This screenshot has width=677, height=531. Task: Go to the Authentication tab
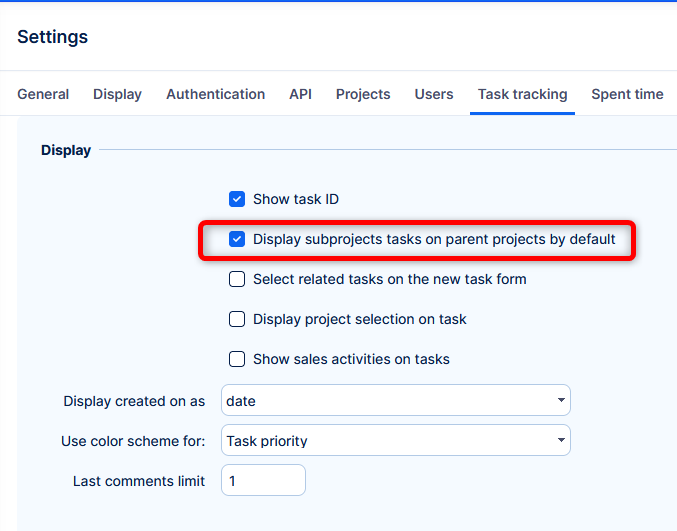click(x=215, y=94)
